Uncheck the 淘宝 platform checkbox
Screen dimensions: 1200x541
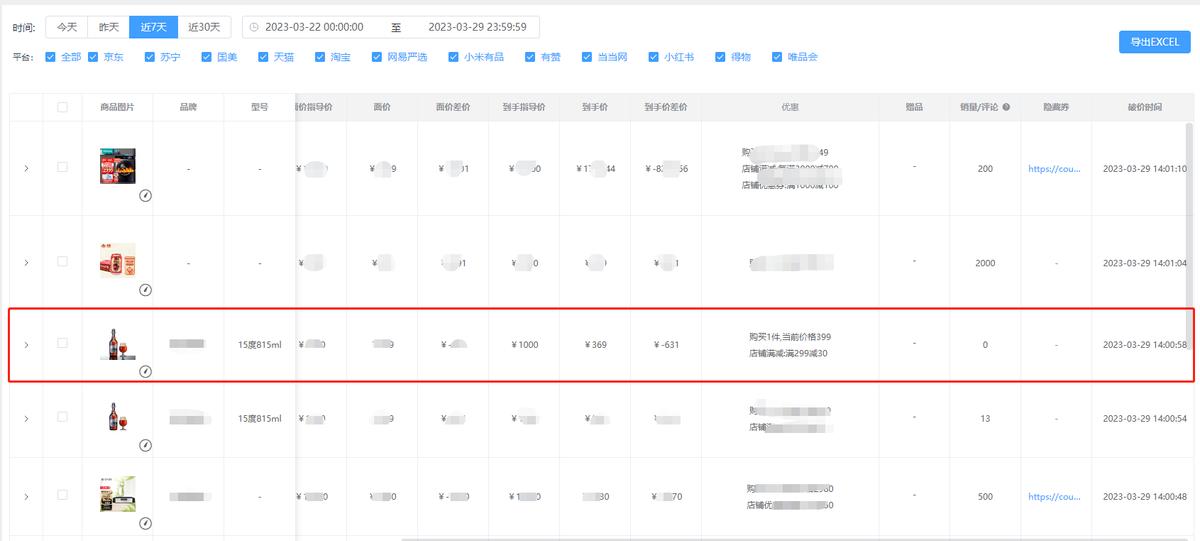click(x=320, y=57)
